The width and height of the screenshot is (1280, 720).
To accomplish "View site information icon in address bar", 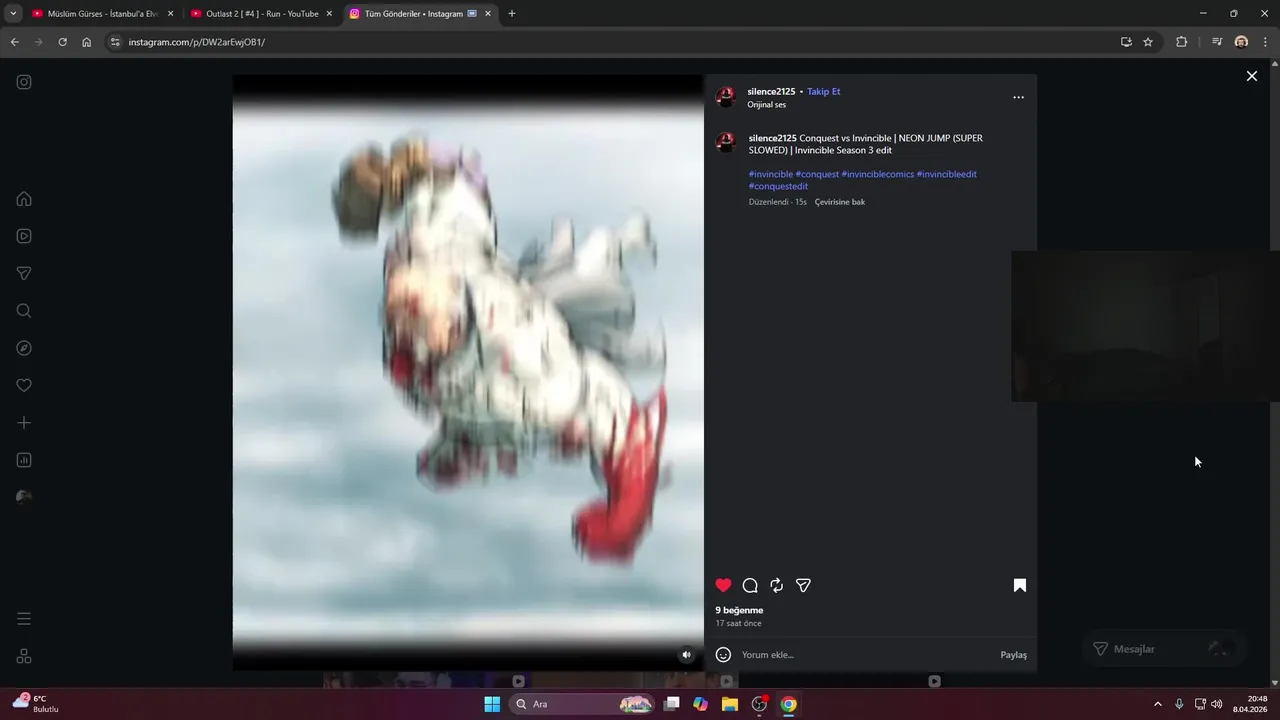I will [115, 42].
